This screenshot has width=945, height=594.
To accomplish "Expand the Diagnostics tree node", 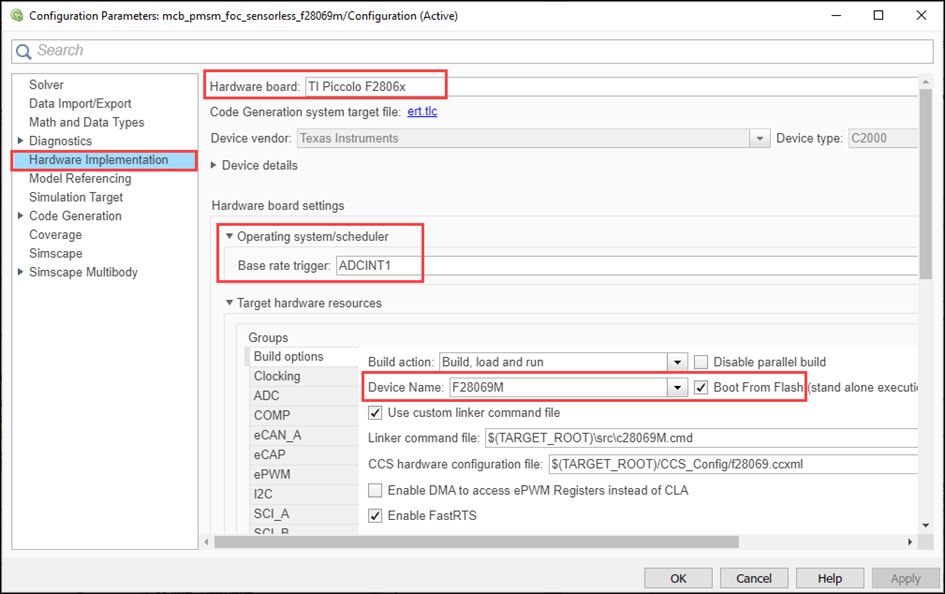I will (x=20, y=141).
